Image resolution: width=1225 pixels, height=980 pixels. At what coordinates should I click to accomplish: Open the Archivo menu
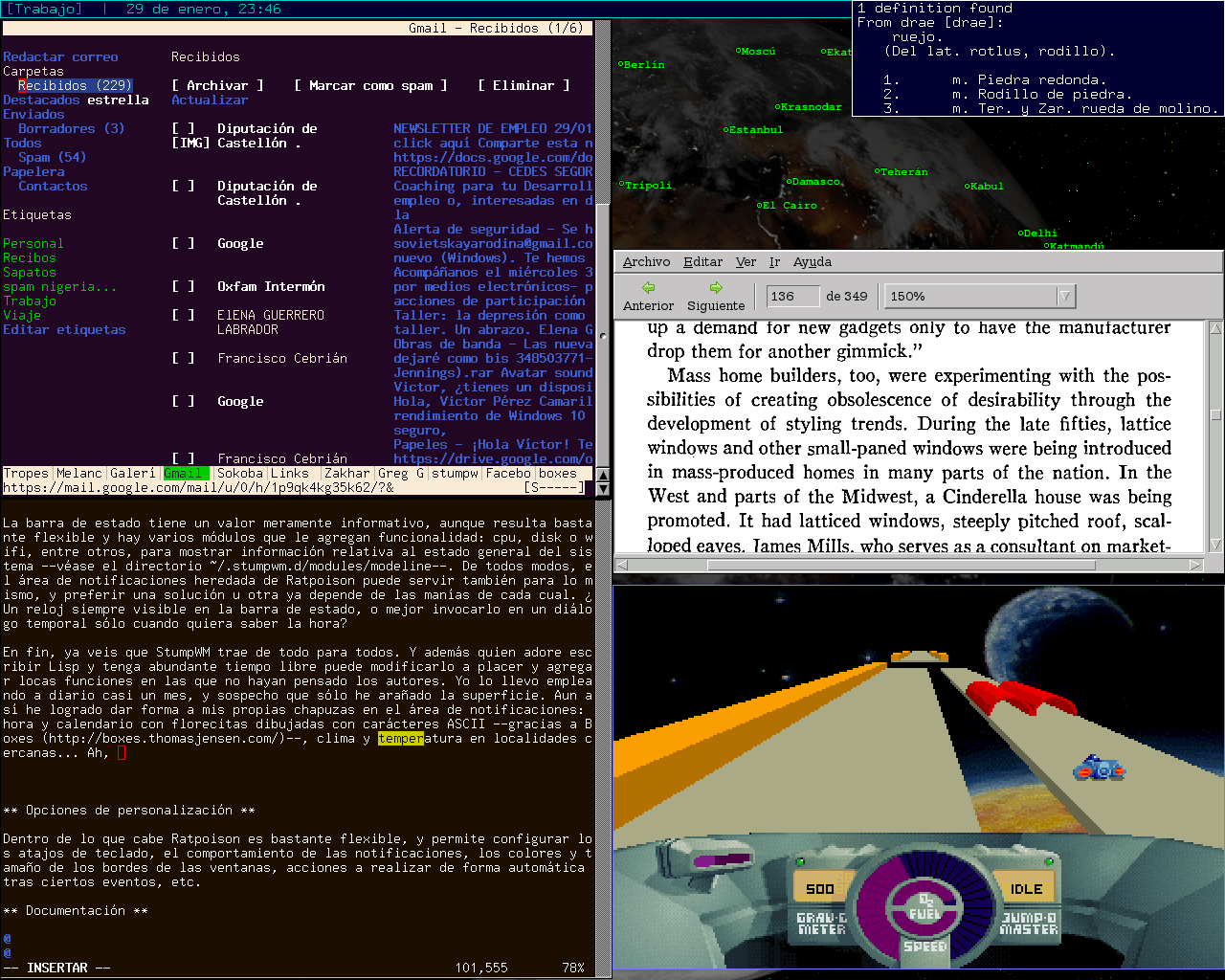[x=647, y=261]
